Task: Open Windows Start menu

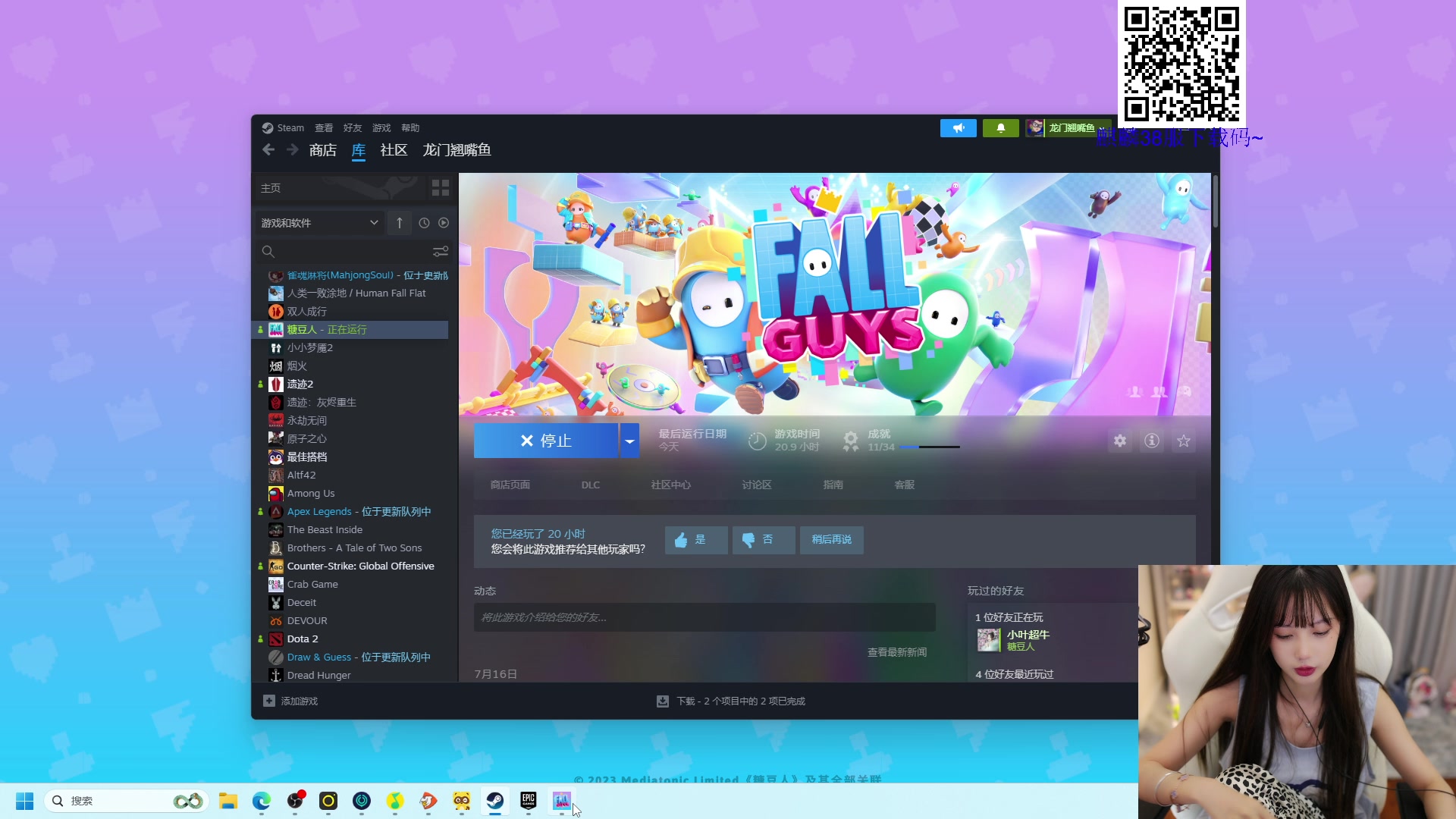Action: 24,801
